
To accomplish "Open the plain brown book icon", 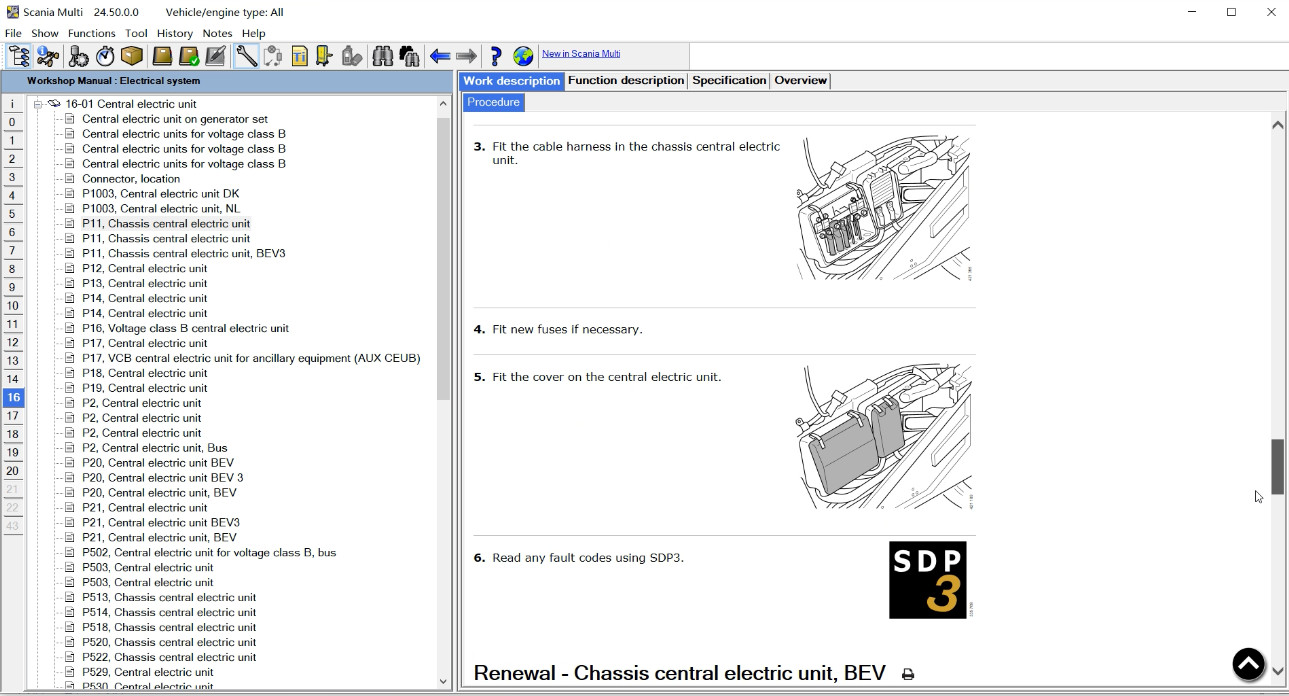I will [x=162, y=56].
